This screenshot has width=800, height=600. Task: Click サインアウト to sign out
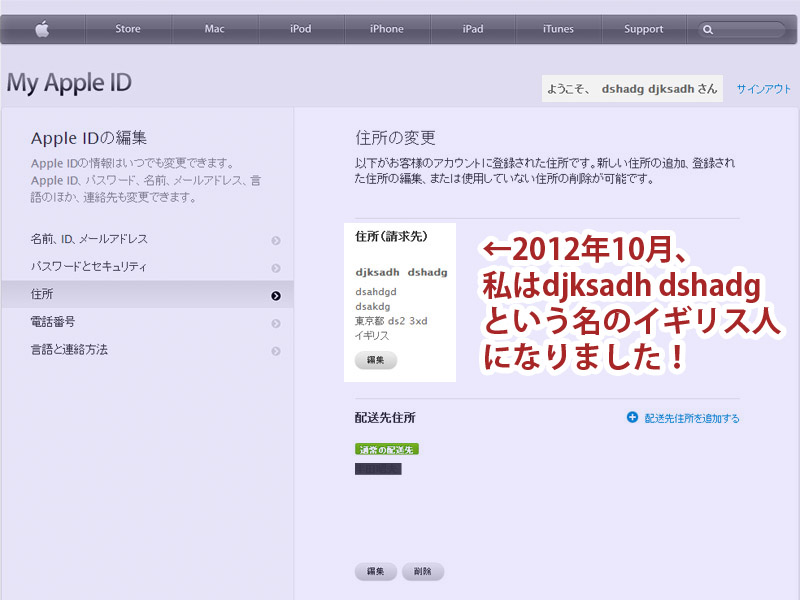763,88
